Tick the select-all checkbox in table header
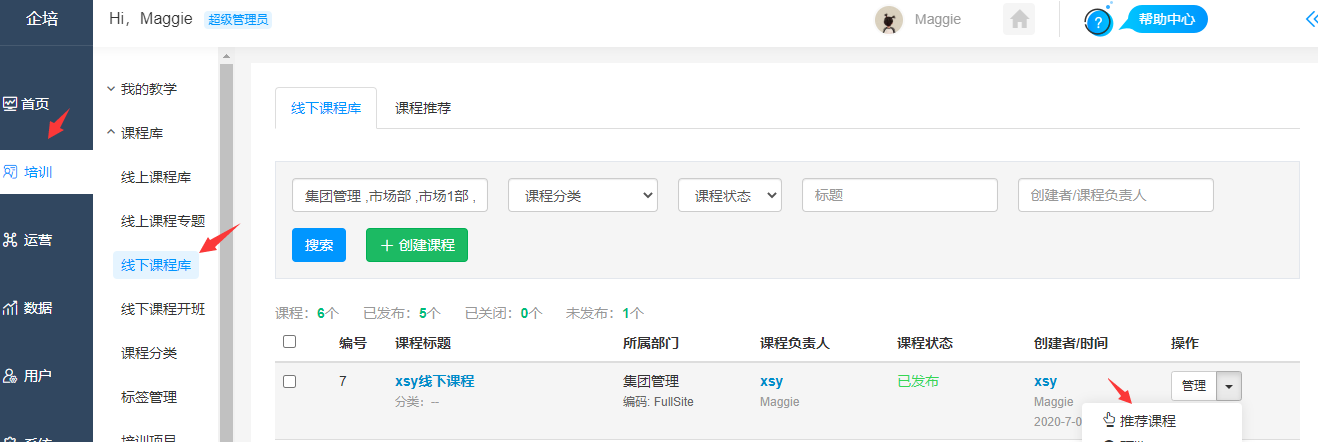Image resolution: width=1318 pixels, height=442 pixels. (290, 342)
